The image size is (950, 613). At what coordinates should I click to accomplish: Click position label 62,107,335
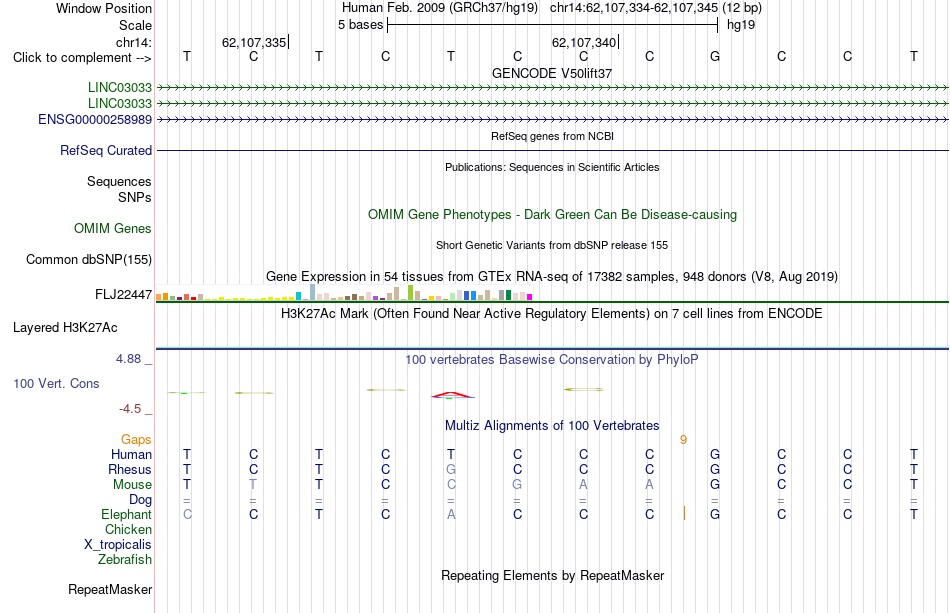[254, 42]
